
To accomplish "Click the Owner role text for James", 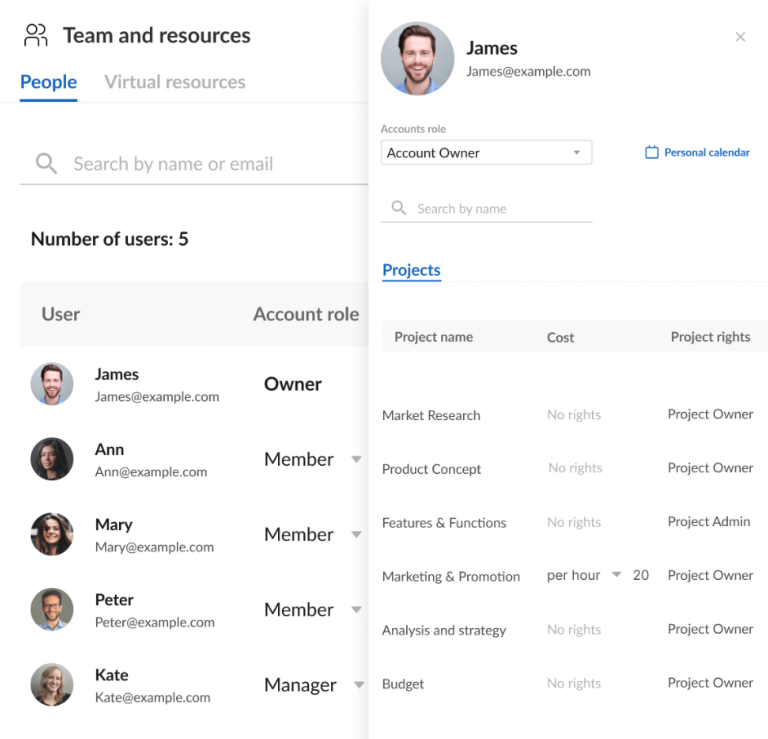I will click(293, 384).
